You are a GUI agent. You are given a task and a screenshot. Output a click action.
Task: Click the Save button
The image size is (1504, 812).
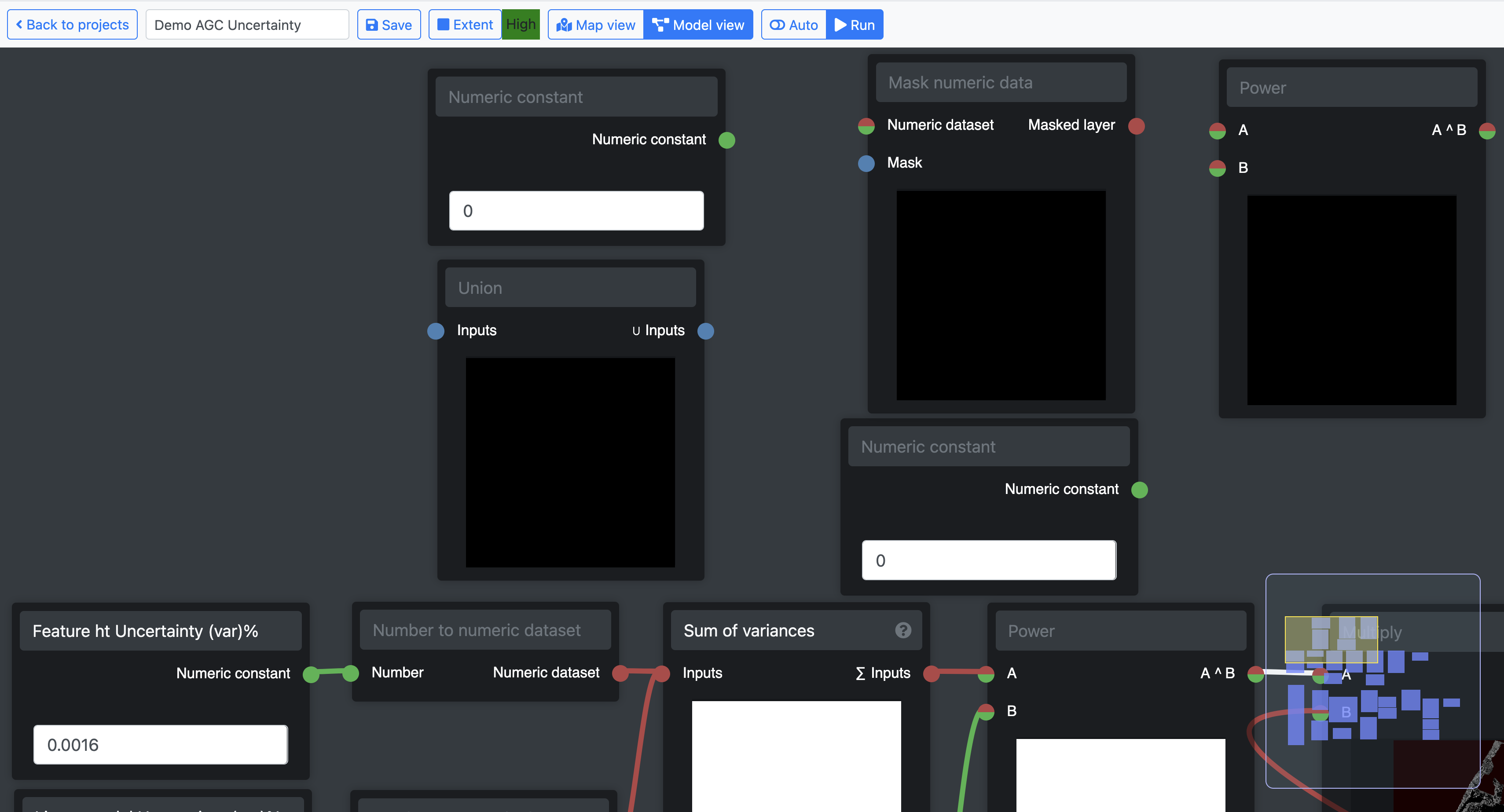pos(389,25)
